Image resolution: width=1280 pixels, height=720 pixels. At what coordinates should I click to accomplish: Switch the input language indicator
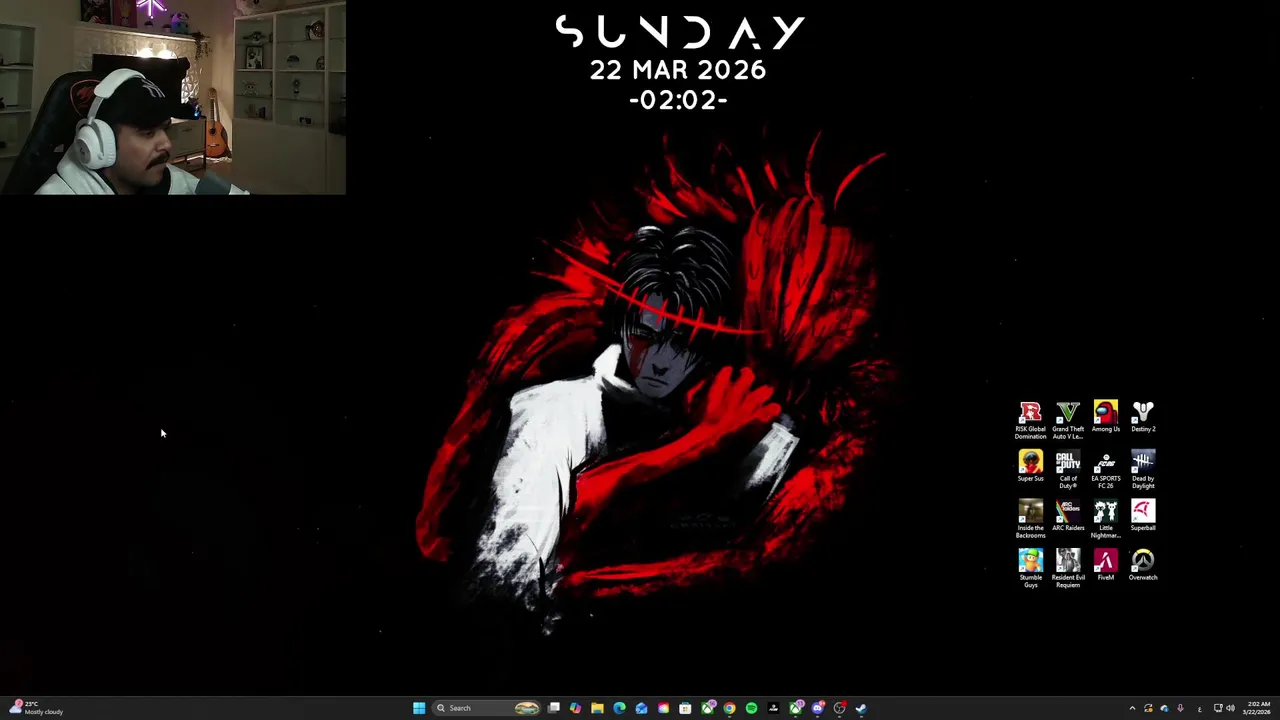(x=1199, y=709)
